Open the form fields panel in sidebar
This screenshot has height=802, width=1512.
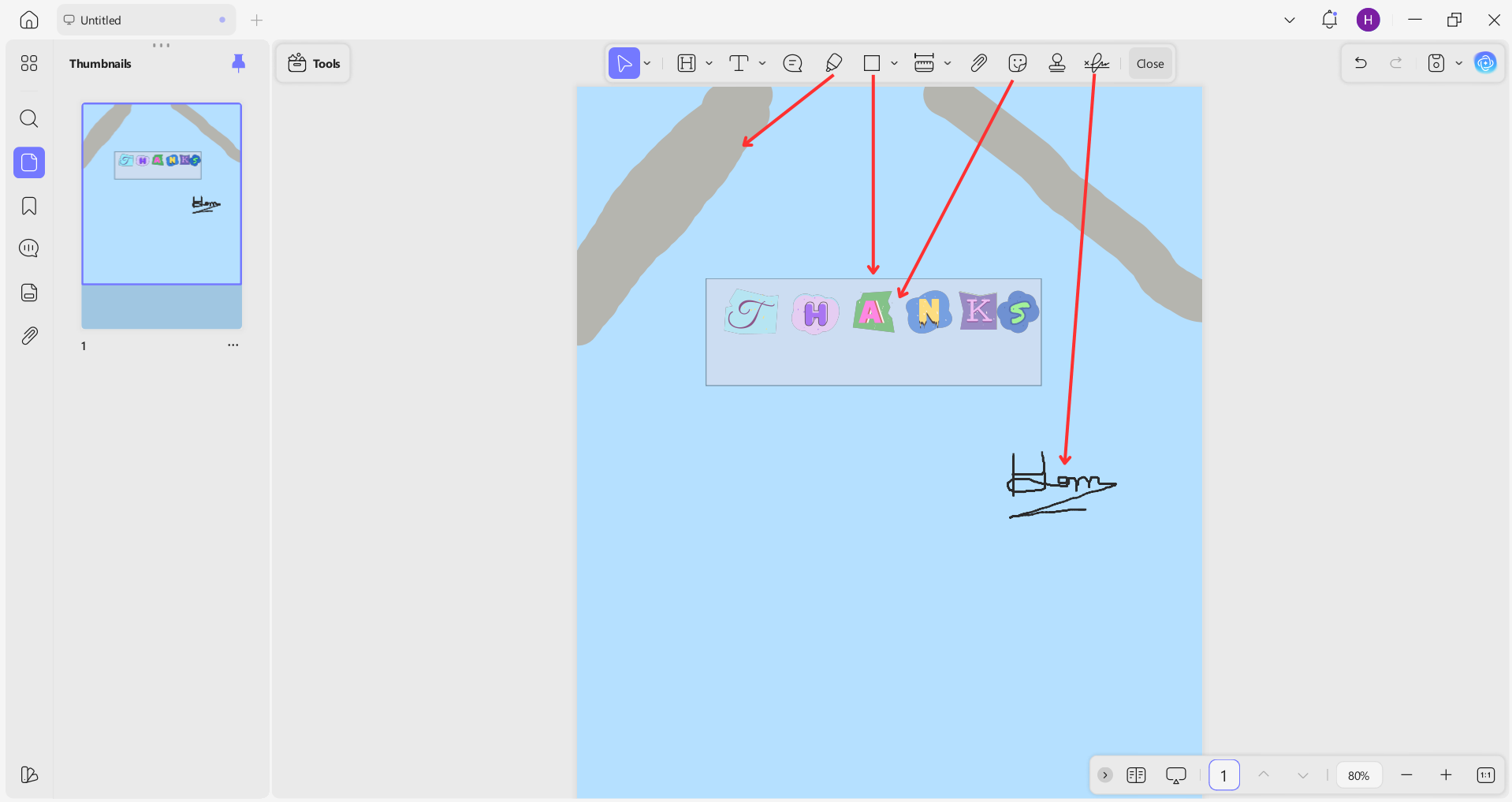click(29, 293)
